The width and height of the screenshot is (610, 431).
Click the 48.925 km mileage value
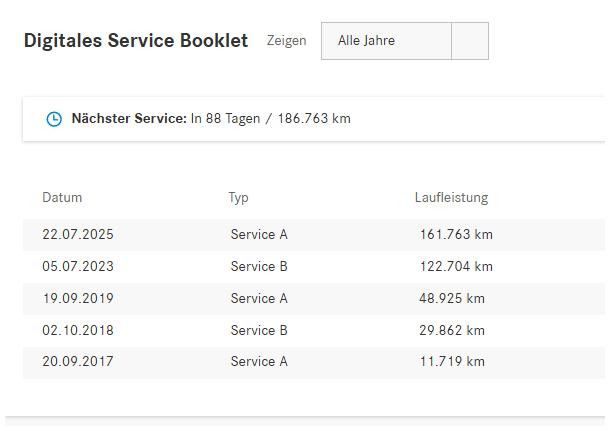tap(452, 298)
